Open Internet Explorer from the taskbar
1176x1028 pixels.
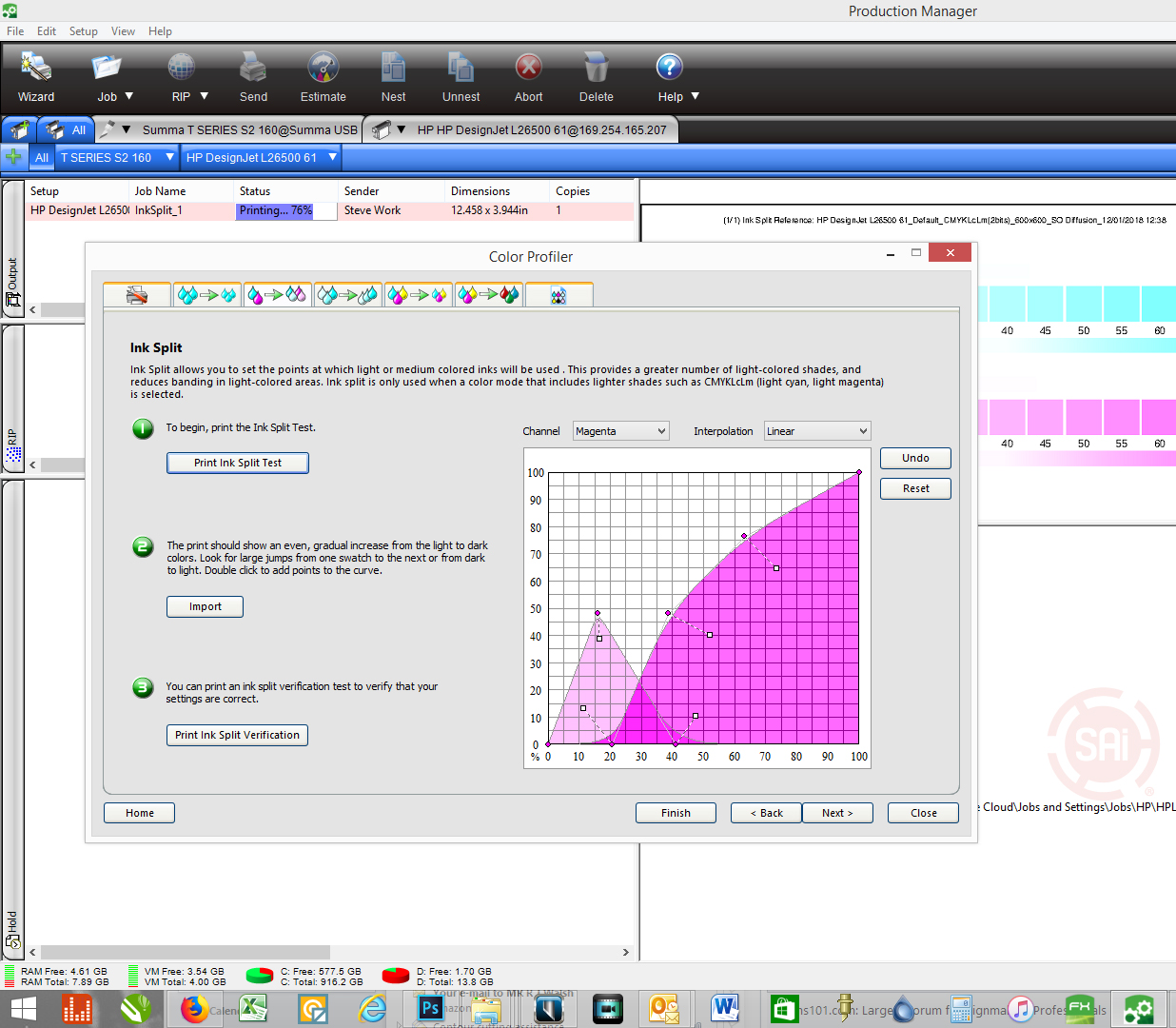pyautogui.click(x=372, y=1009)
